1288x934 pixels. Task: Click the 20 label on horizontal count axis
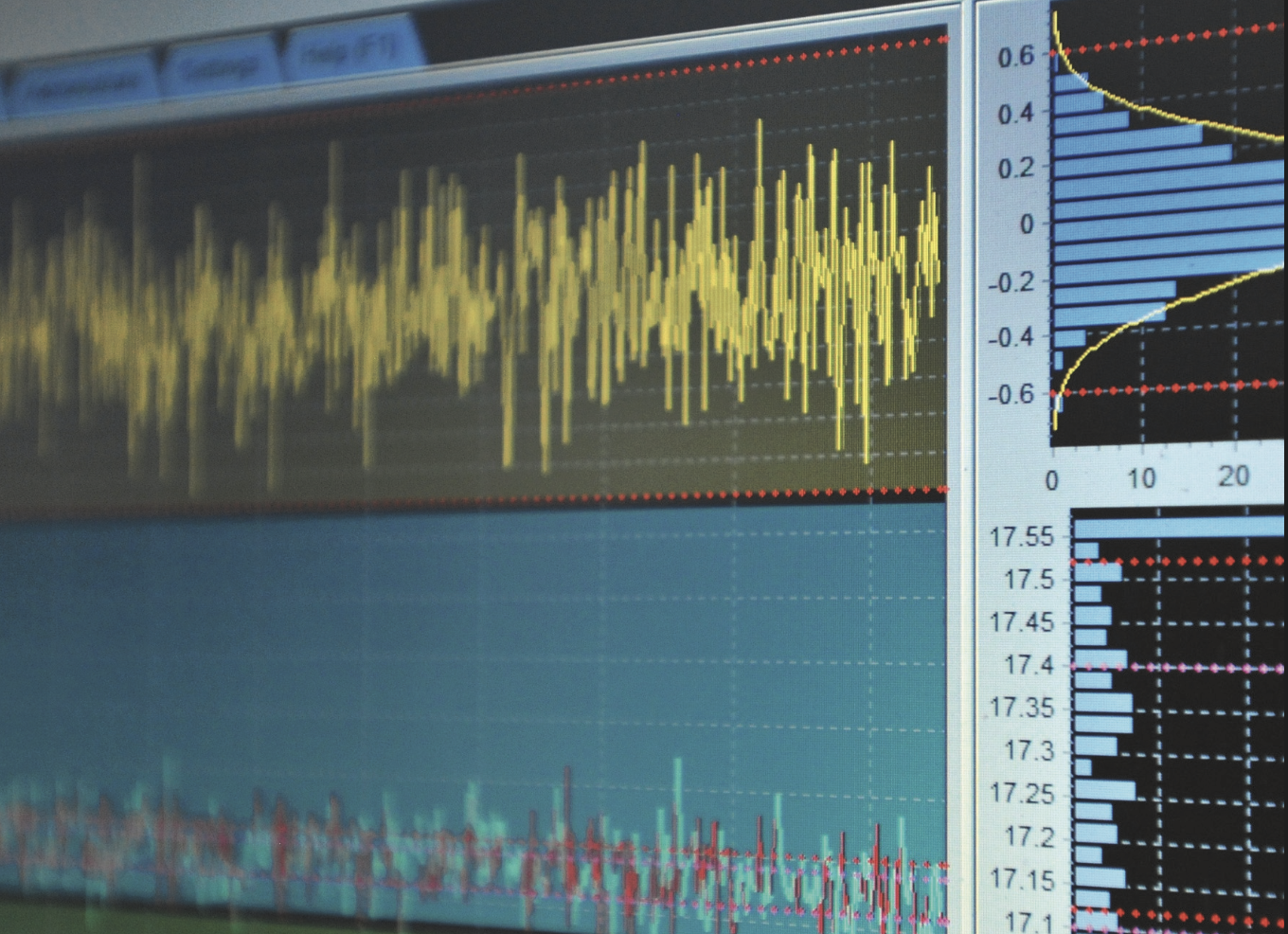[x=1232, y=476]
